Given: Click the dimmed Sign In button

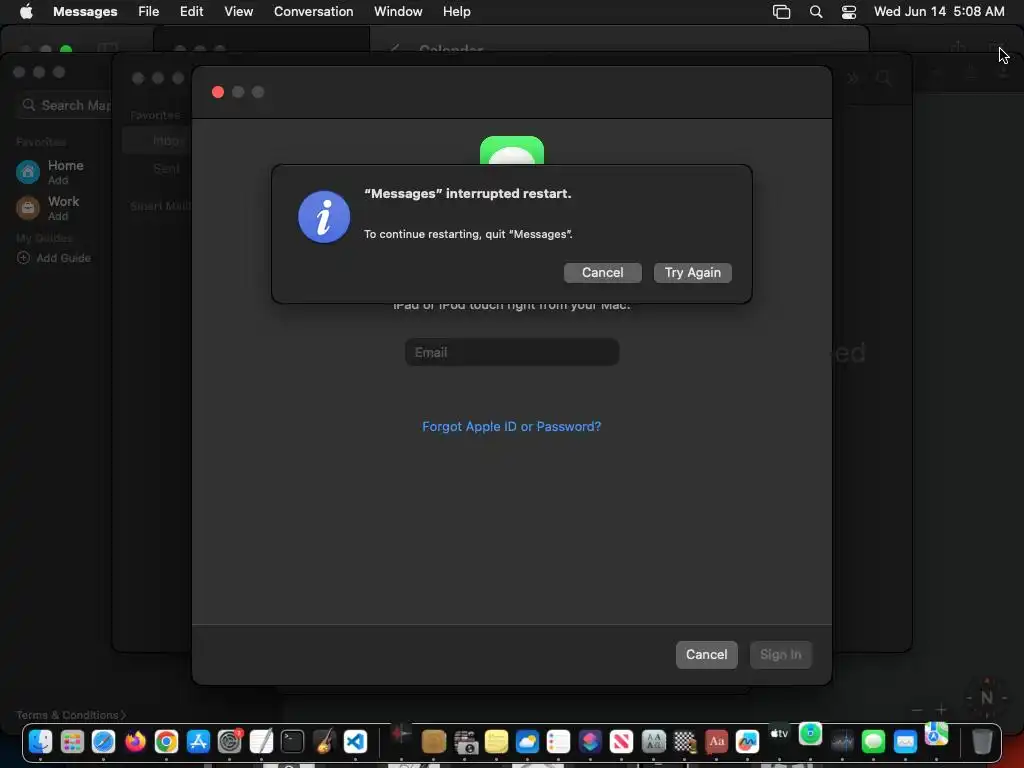Looking at the screenshot, I should [780, 654].
